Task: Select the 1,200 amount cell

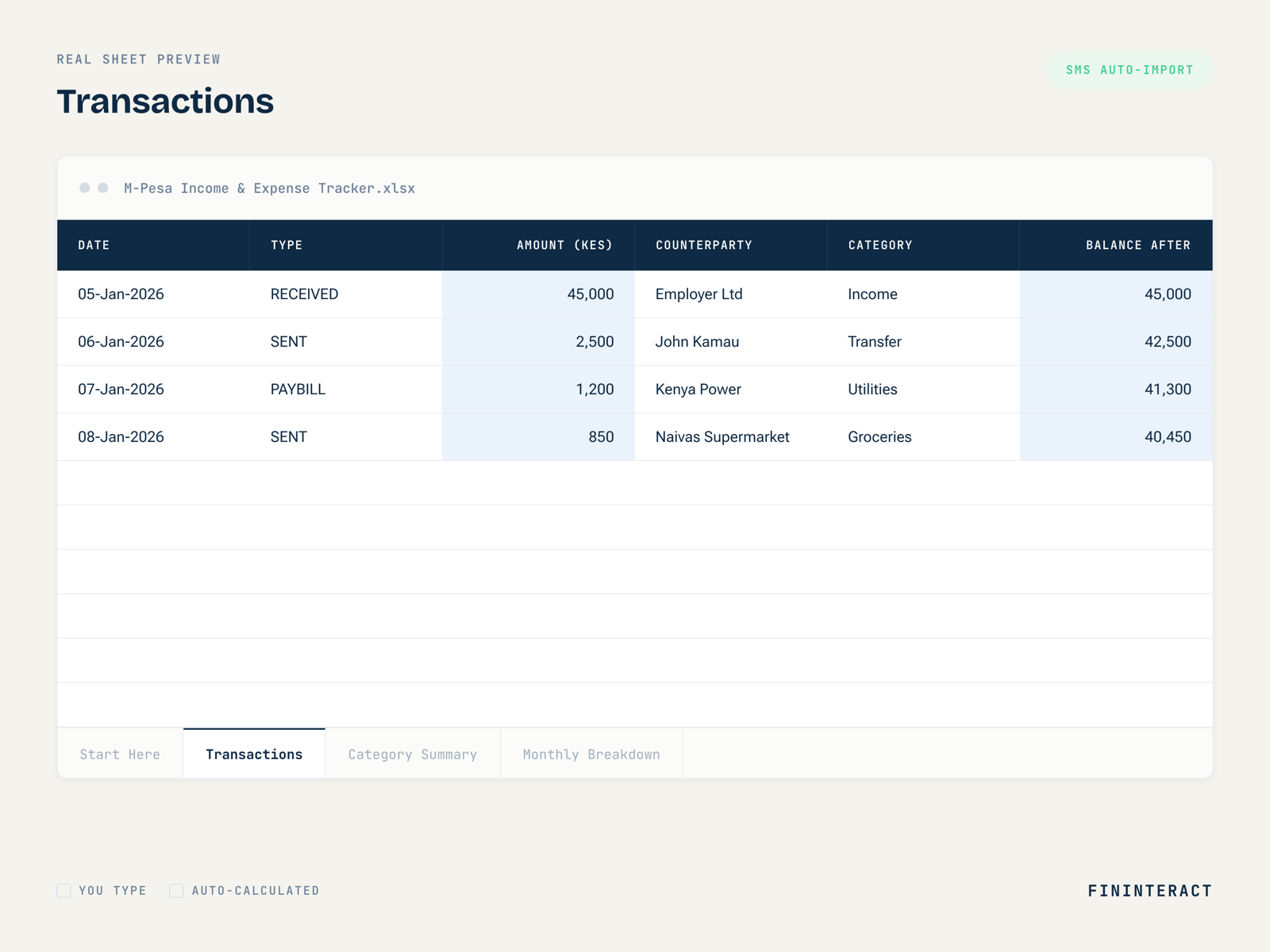Action: point(538,390)
